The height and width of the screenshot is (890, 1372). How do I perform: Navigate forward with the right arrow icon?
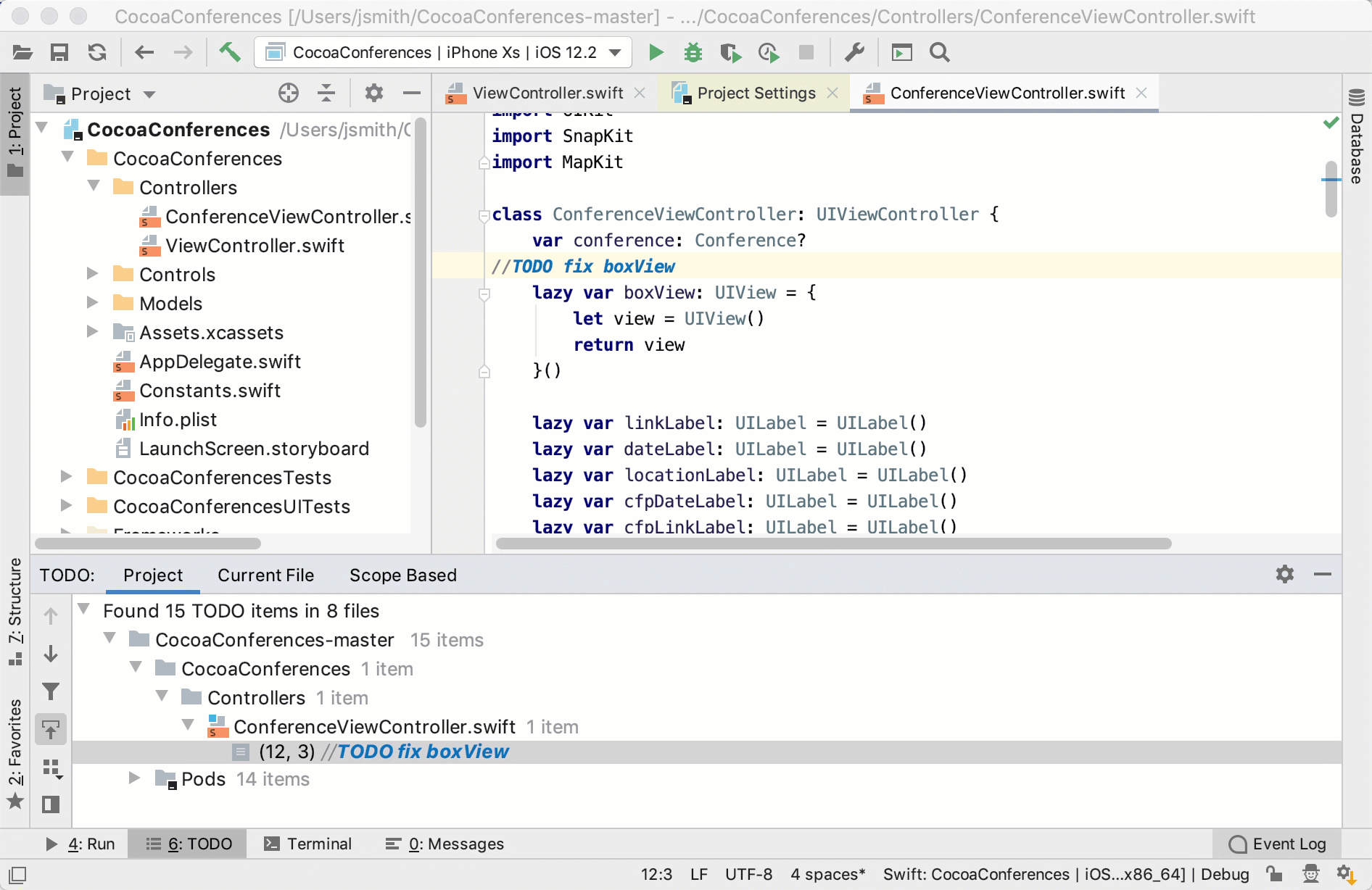[183, 52]
